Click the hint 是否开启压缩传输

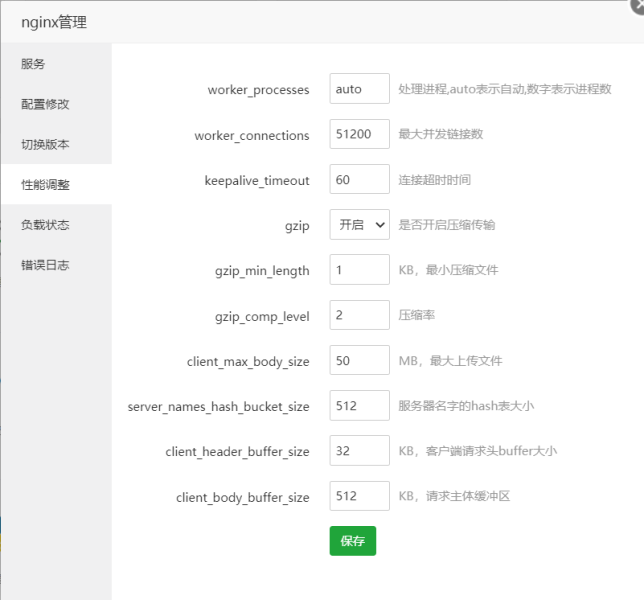coord(447,225)
